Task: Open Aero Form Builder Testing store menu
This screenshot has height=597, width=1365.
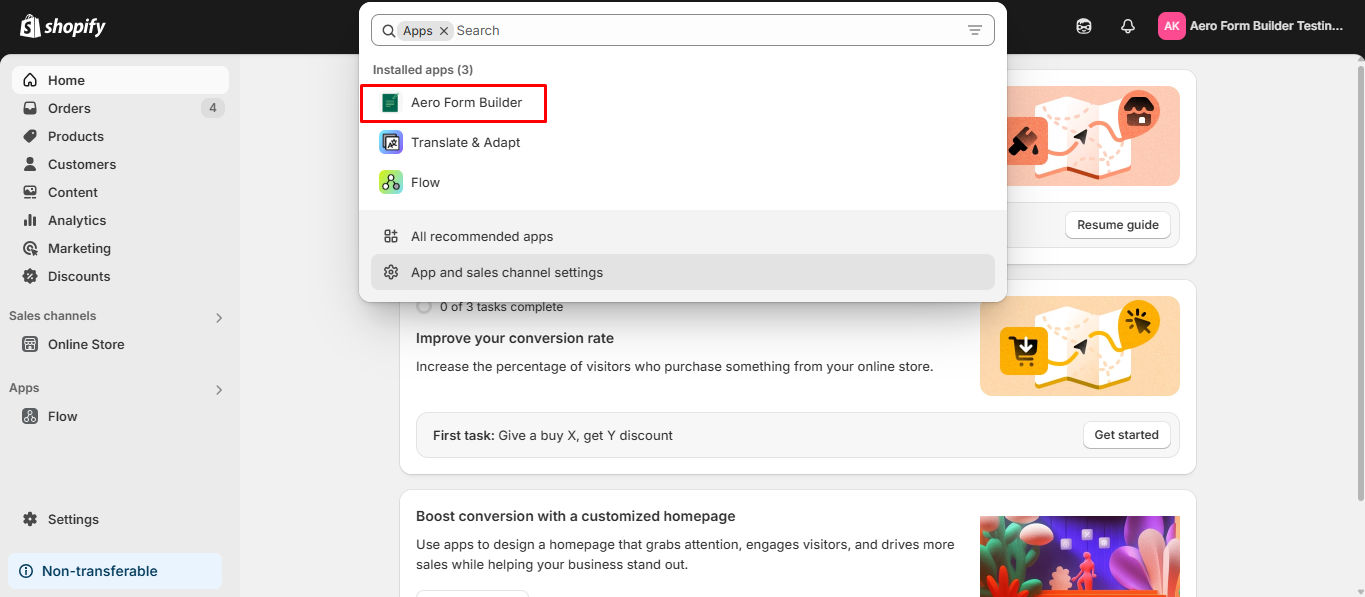Action: coord(1266,26)
